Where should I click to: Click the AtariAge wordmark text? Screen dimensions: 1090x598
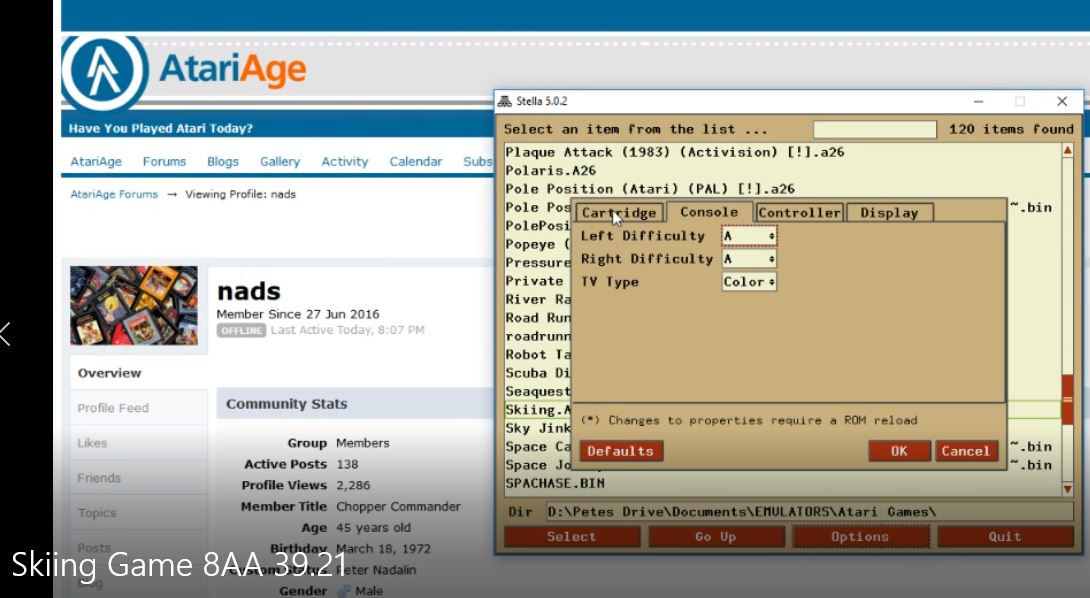pos(233,70)
